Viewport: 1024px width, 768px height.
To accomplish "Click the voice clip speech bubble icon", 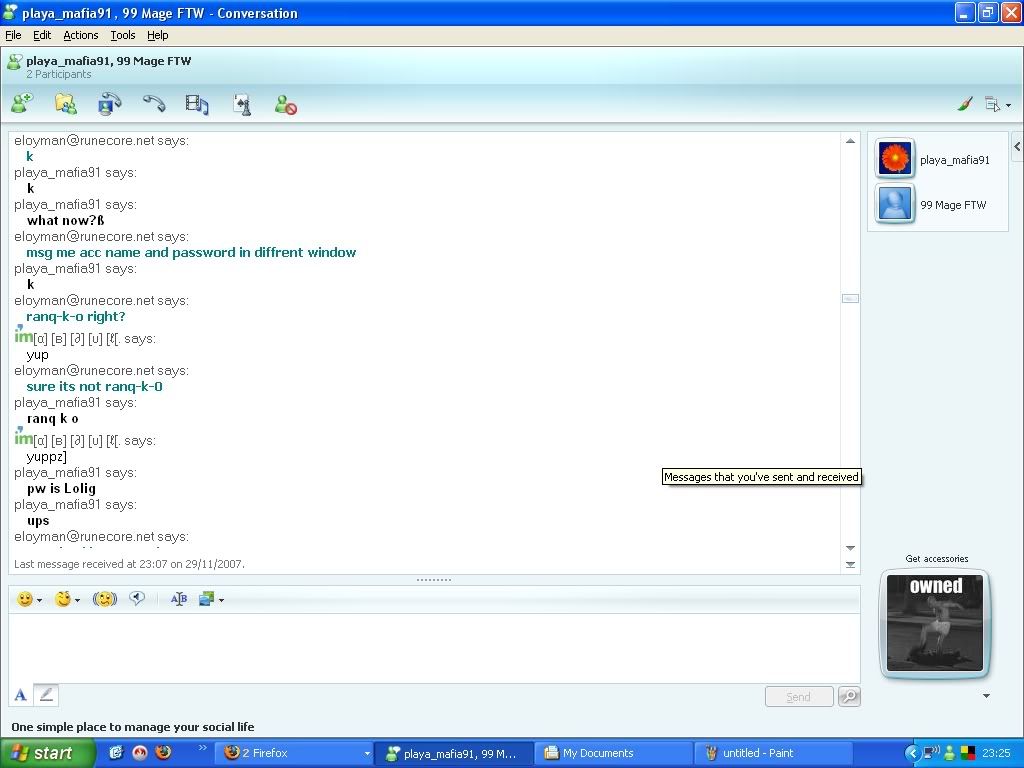I will (137, 599).
